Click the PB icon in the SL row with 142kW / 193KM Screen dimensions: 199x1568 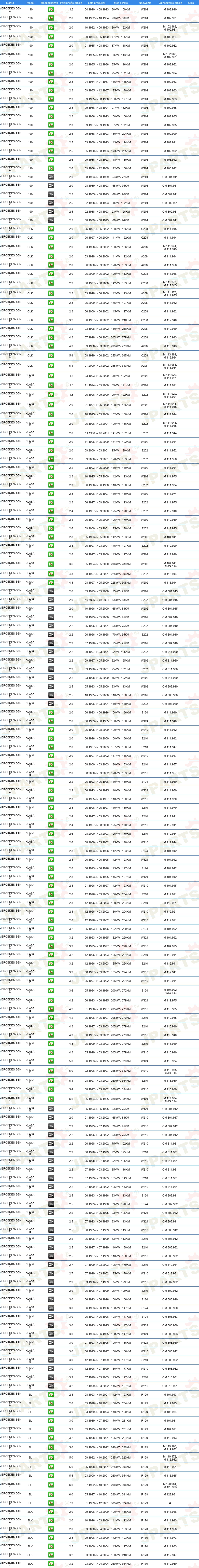pyautogui.click(x=51, y=1395)
